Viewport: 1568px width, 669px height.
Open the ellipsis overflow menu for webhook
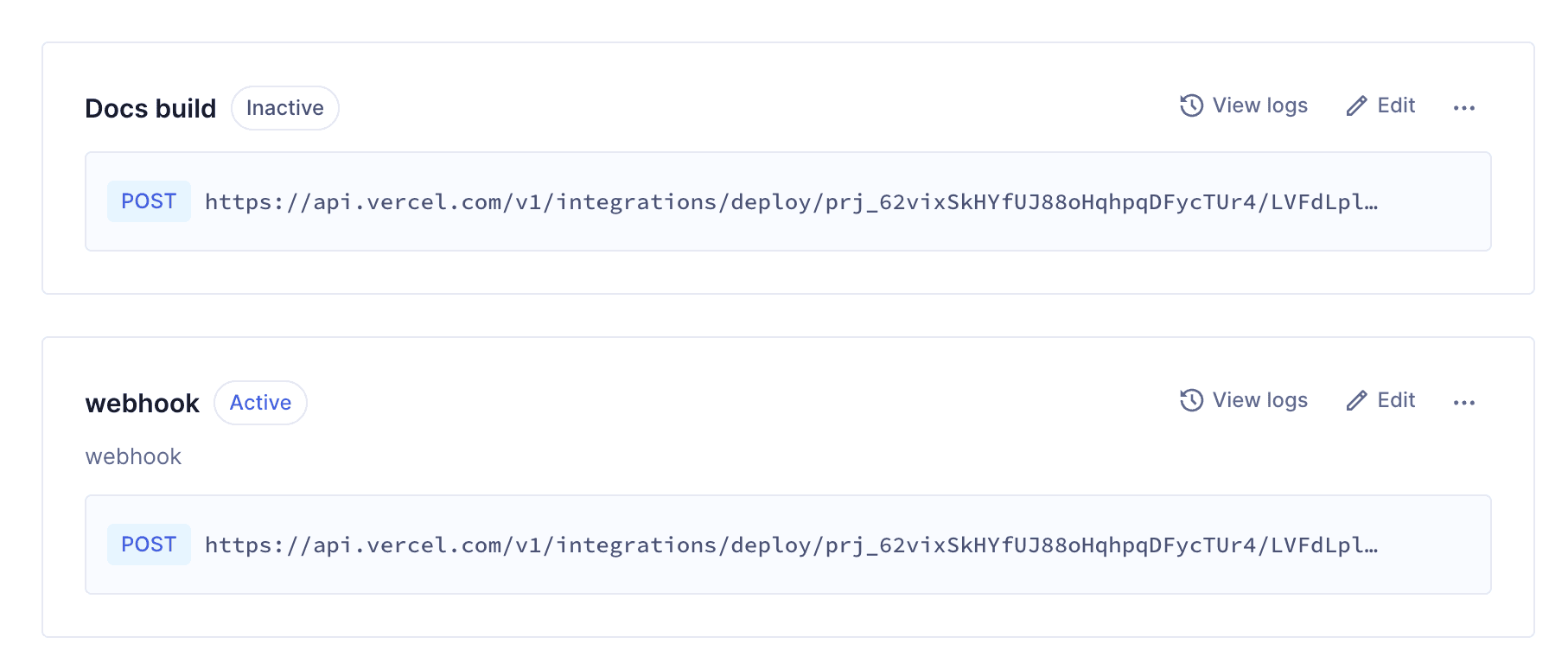pyautogui.click(x=1464, y=402)
